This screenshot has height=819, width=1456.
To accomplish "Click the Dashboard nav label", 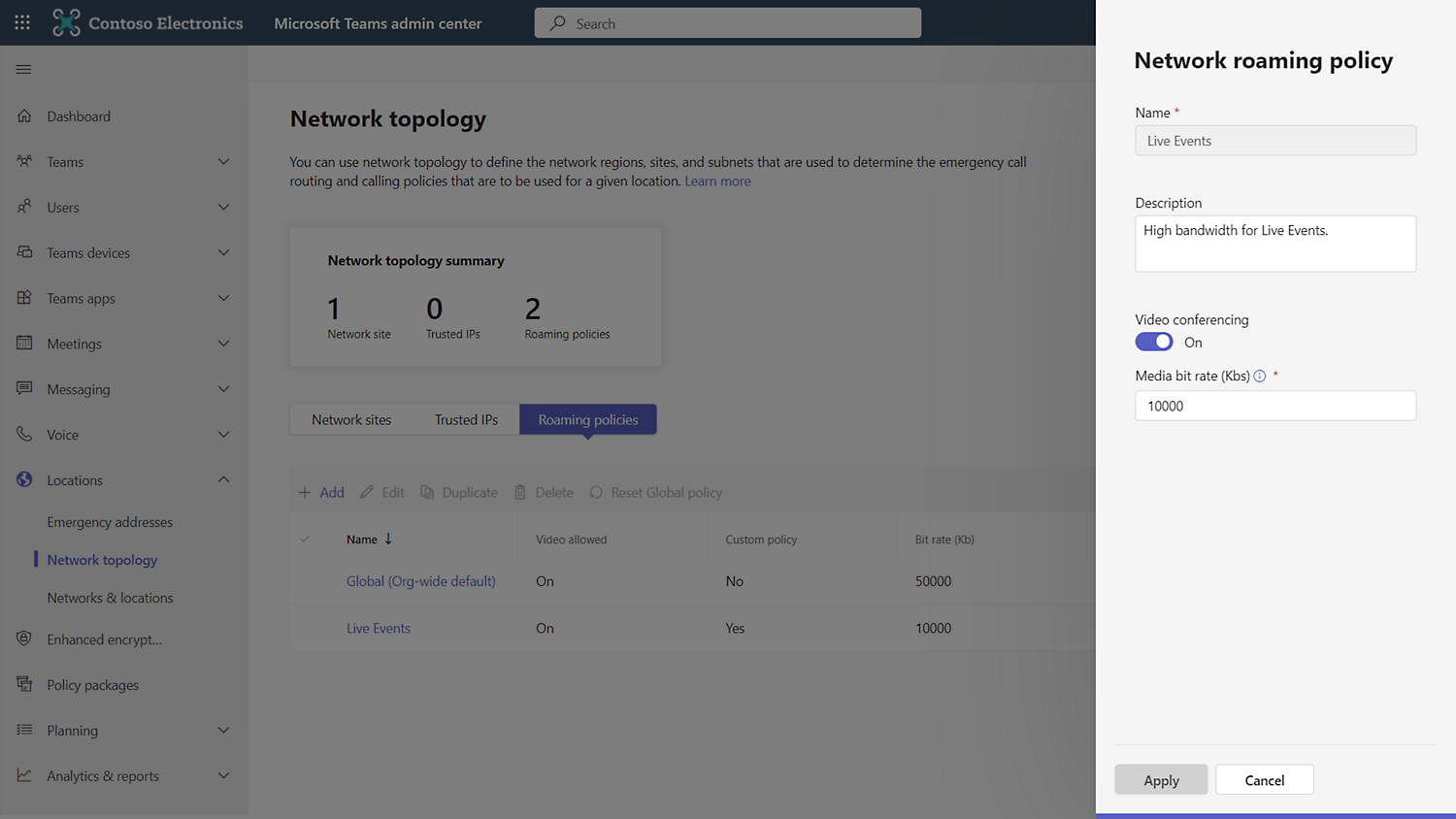I will point(79,116).
